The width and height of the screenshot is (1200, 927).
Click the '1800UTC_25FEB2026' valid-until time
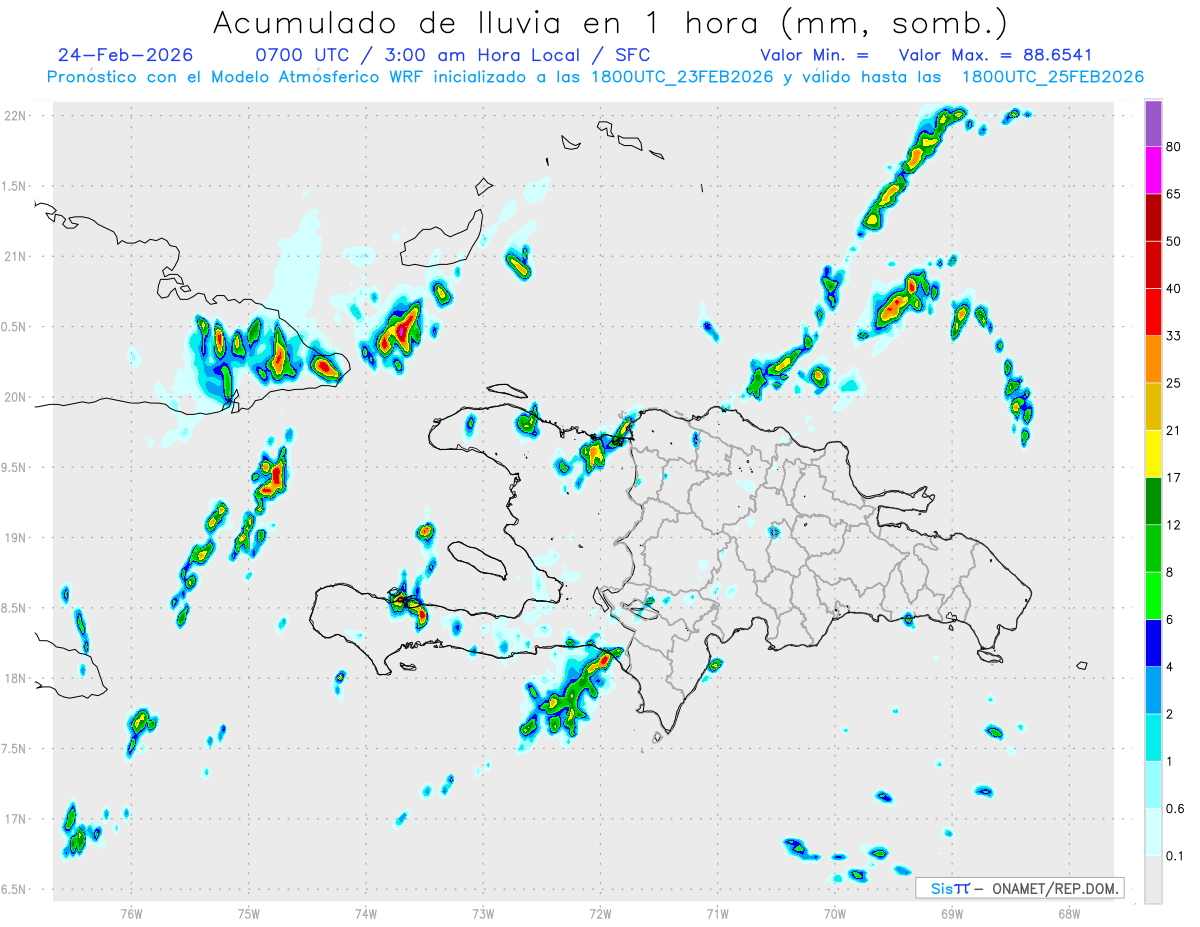[x=1053, y=77]
